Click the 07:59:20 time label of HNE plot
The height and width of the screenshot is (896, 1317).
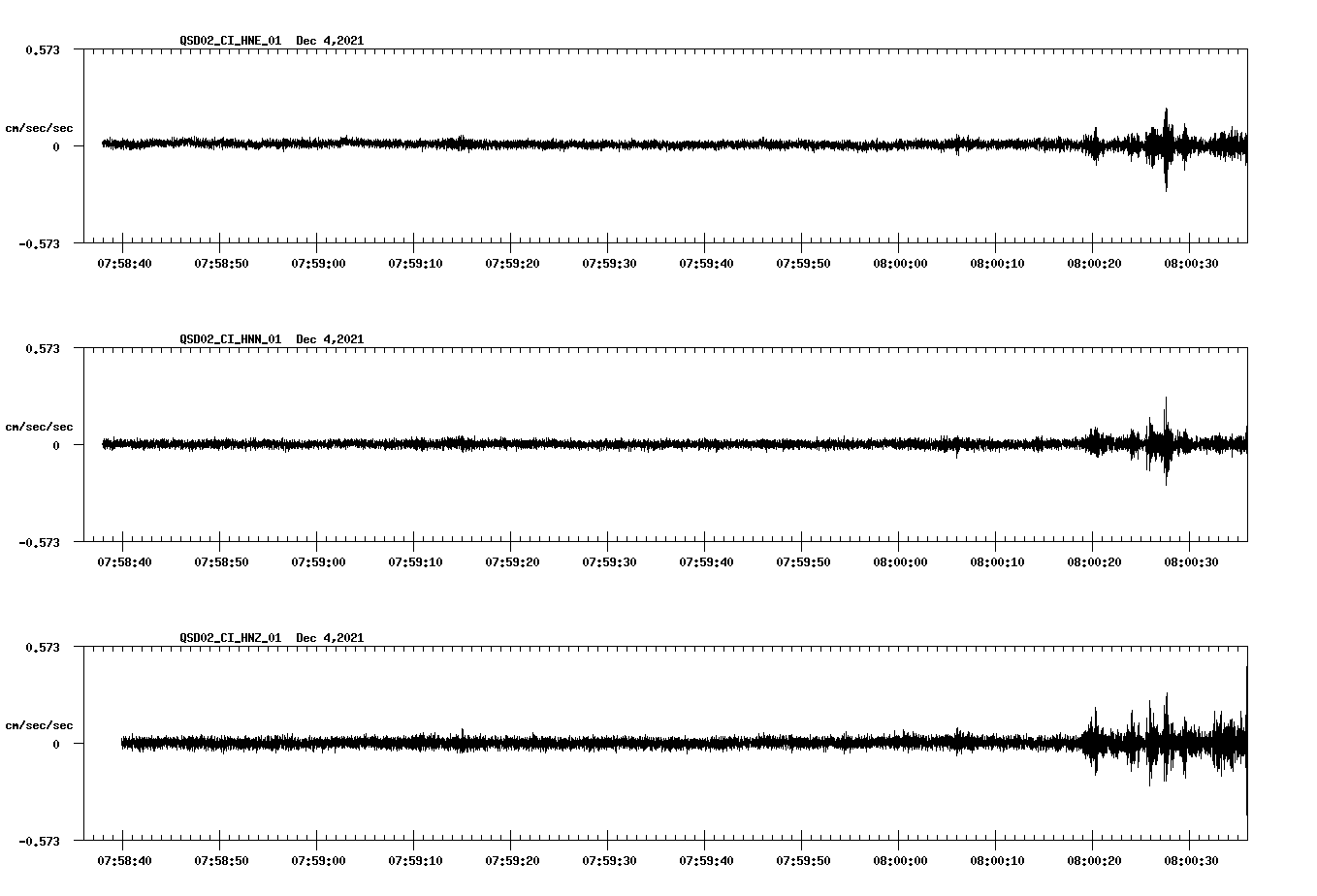512,264
